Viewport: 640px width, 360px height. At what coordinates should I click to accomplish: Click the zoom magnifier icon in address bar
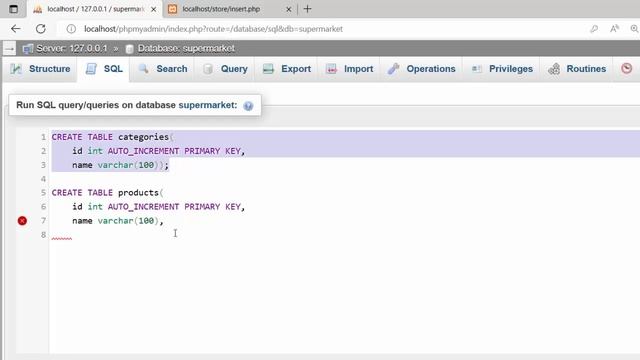click(x=634, y=29)
